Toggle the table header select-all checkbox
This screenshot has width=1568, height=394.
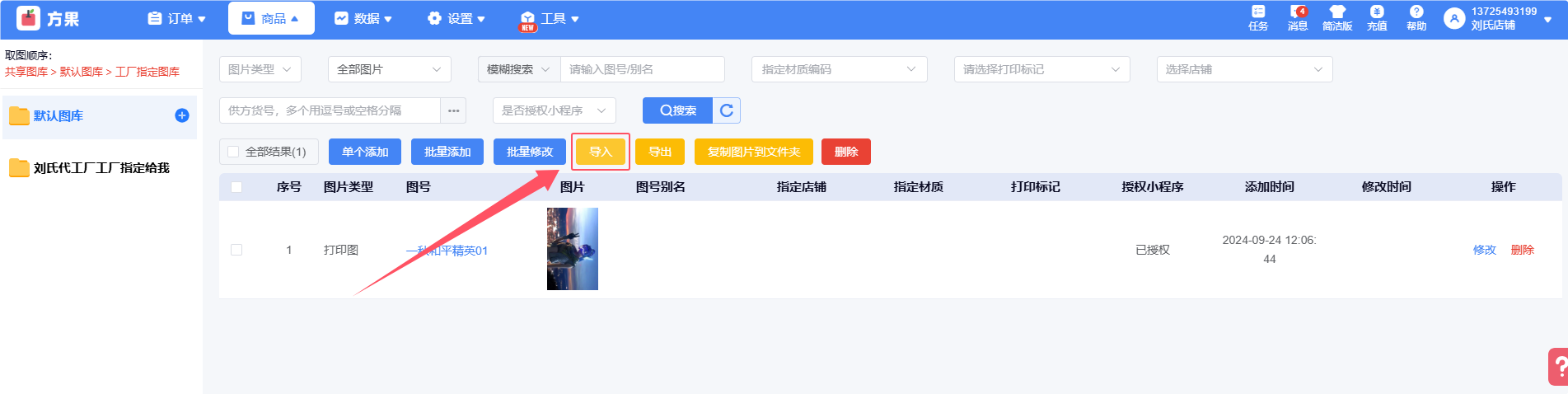pyautogui.click(x=236, y=187)
